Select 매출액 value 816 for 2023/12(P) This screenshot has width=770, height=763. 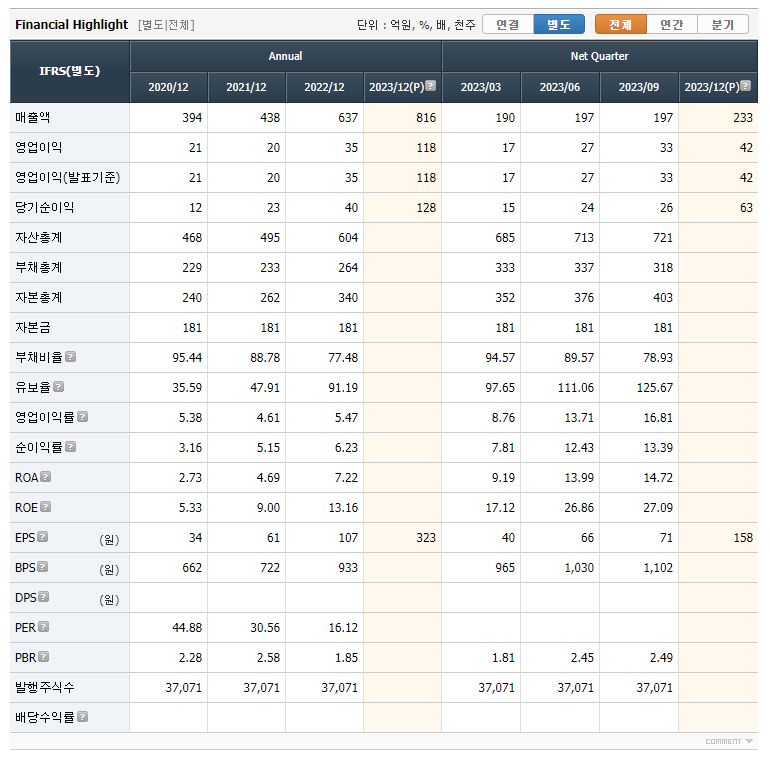426,118
